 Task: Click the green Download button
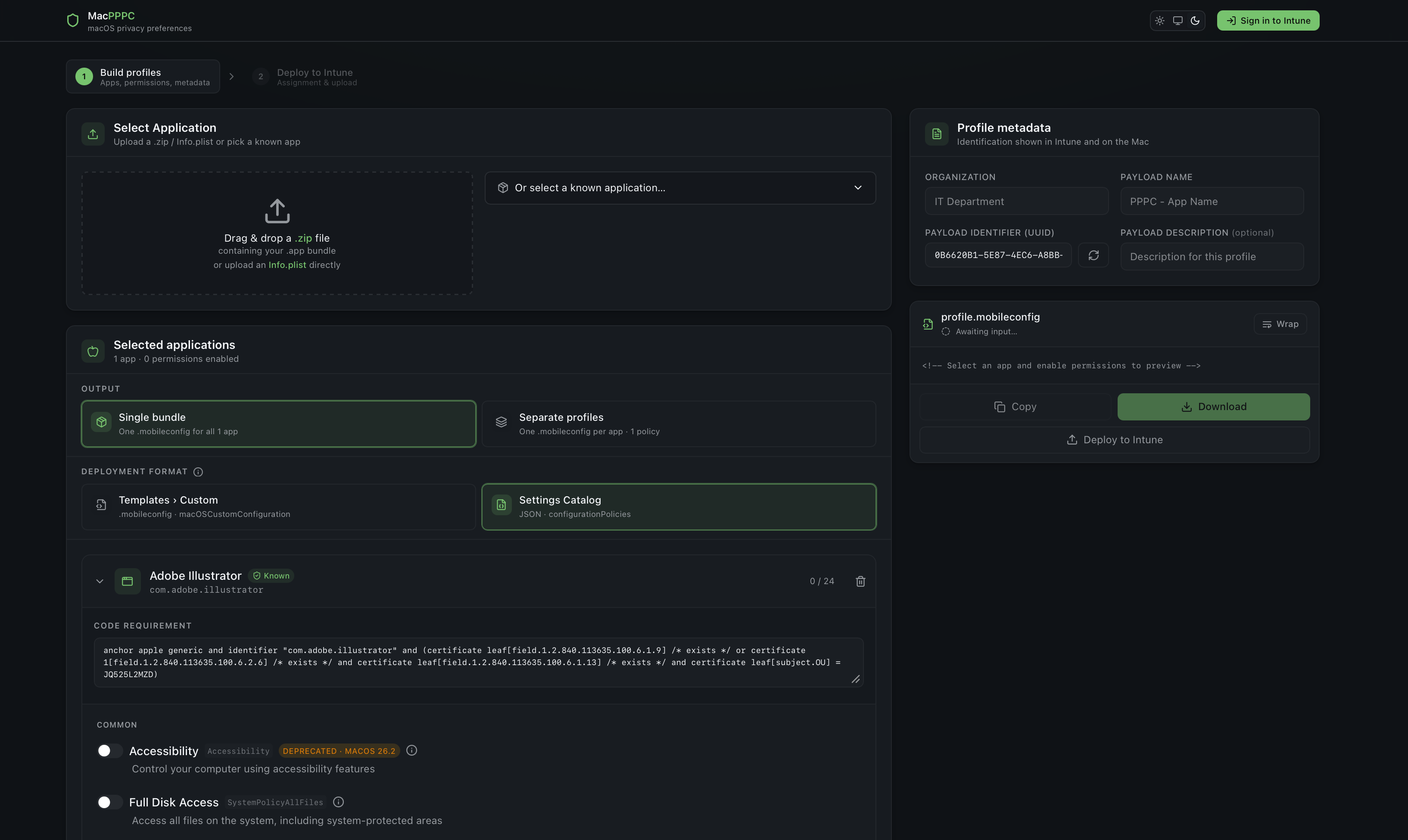click(x=1213, y=407)
